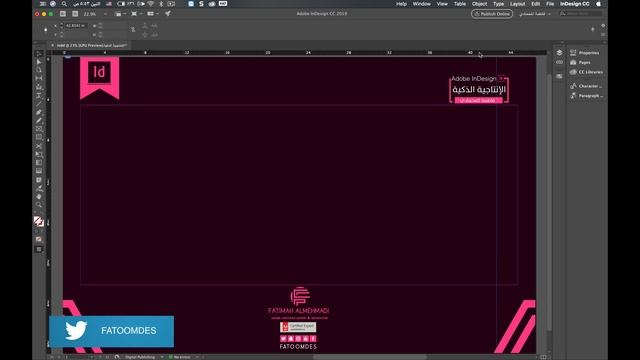The height and width of the screenshot is (360, 640).
Task: Open the Links panel icon
Action: [x=559, y=62]
